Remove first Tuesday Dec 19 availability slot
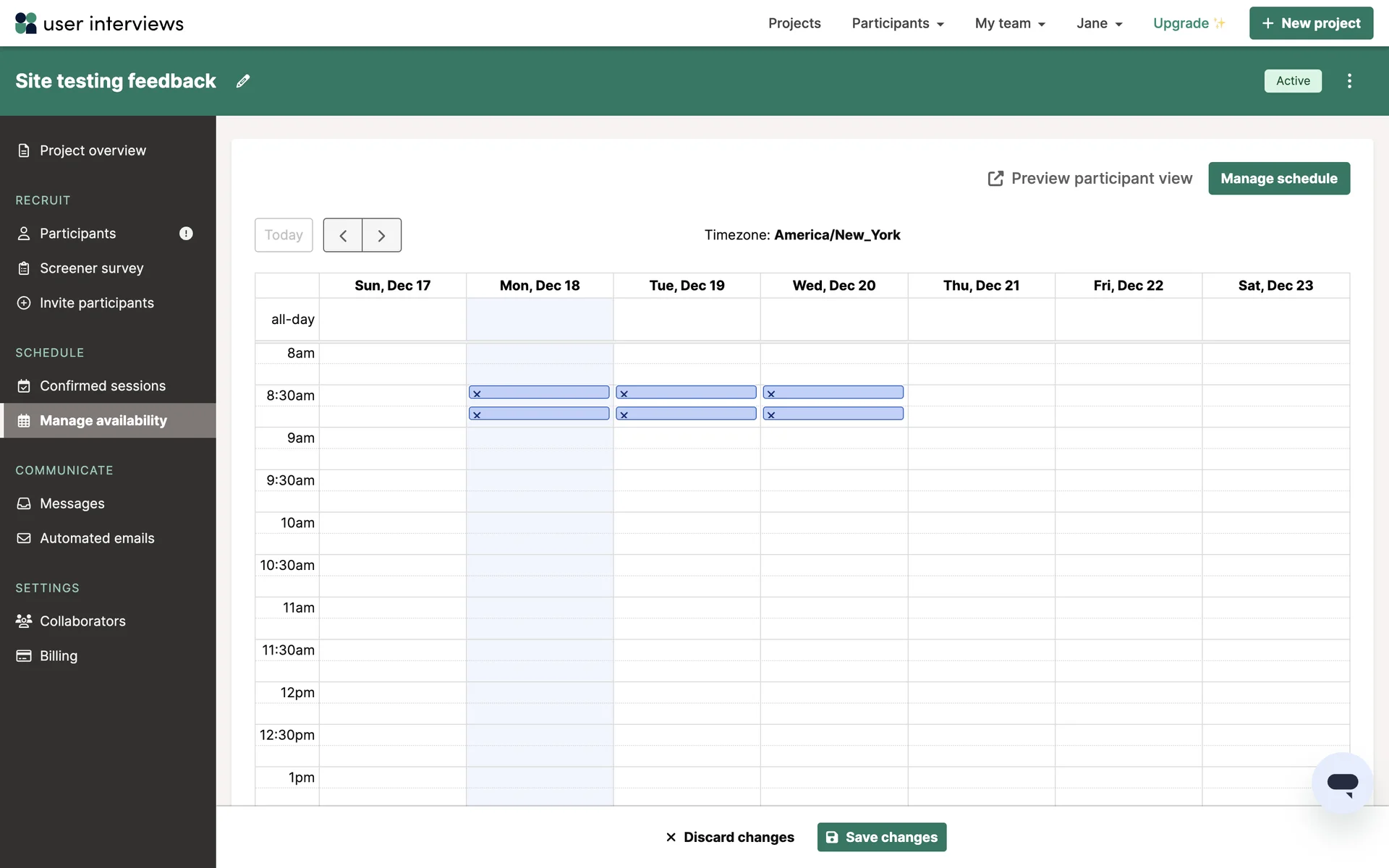The image size is (1389, 868). coord(624,393)
